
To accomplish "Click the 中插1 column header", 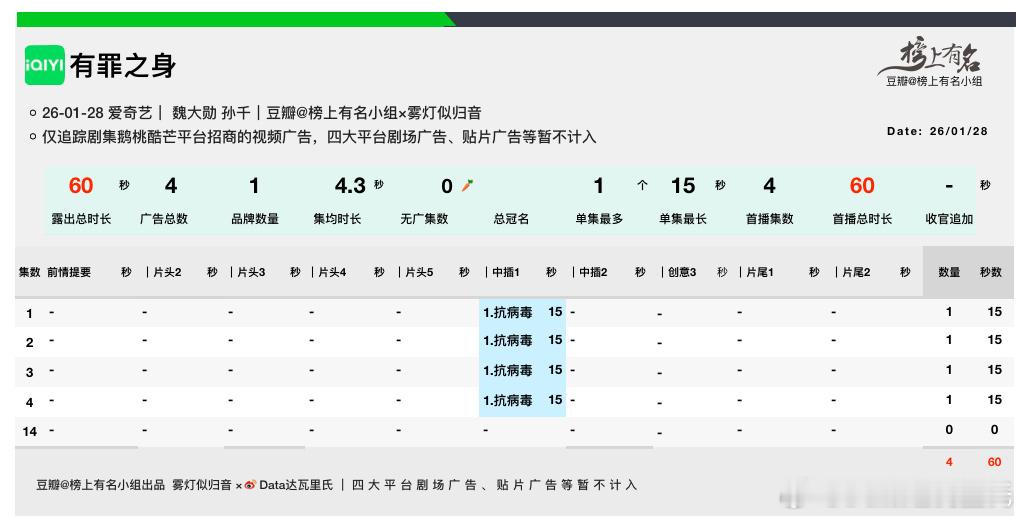I will tap(506, 272).
